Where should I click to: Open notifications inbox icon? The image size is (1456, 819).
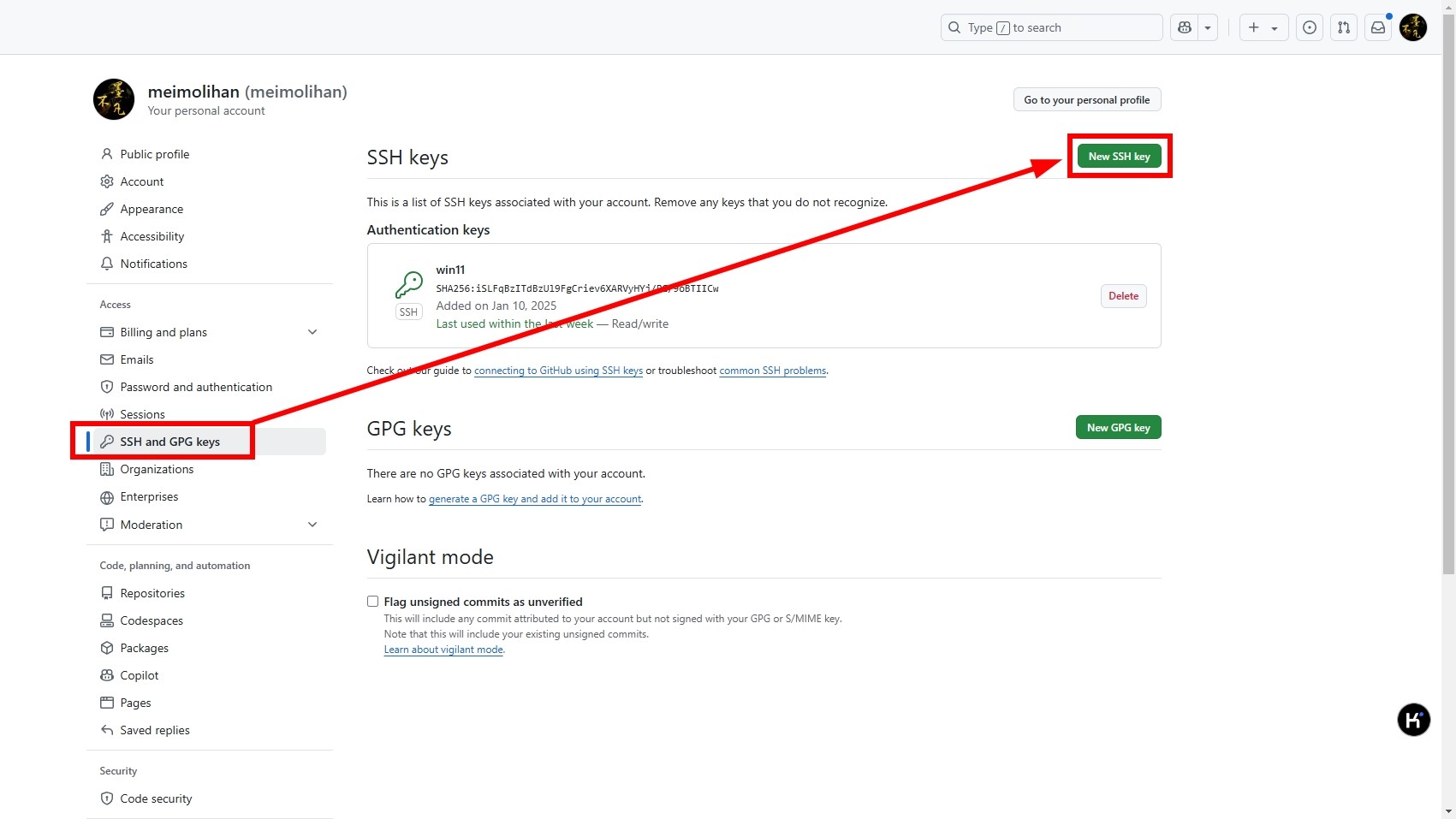pyautogui.click(x=1378, y=27)
